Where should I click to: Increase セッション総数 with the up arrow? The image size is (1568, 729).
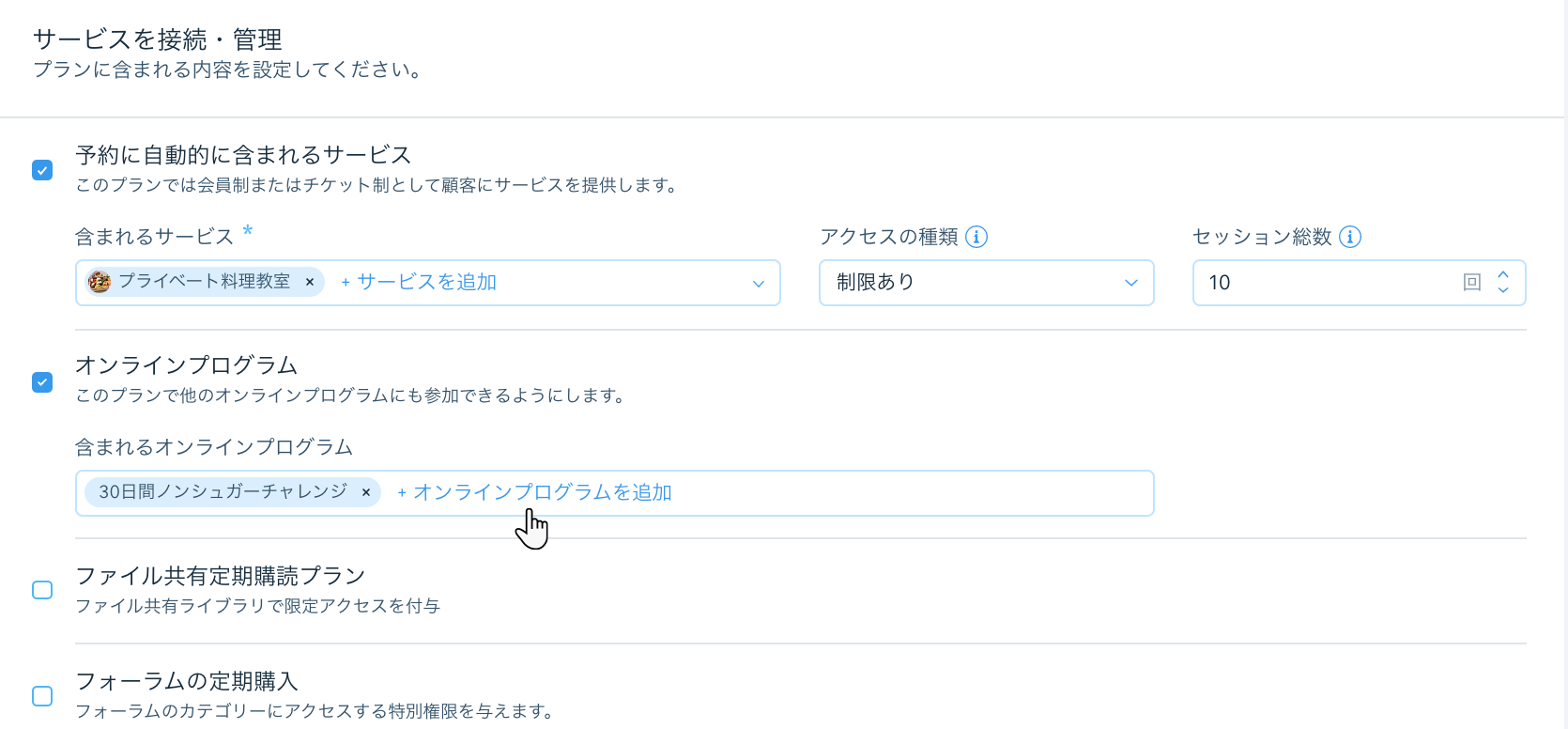[1503, 274]
